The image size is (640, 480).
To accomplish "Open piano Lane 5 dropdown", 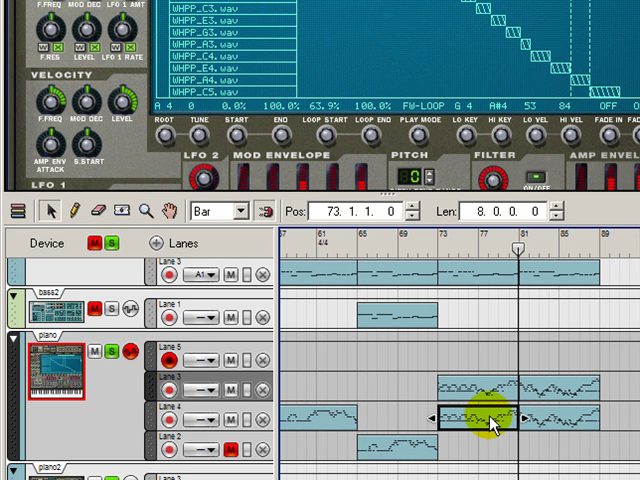I will click(x=201, y=360).
